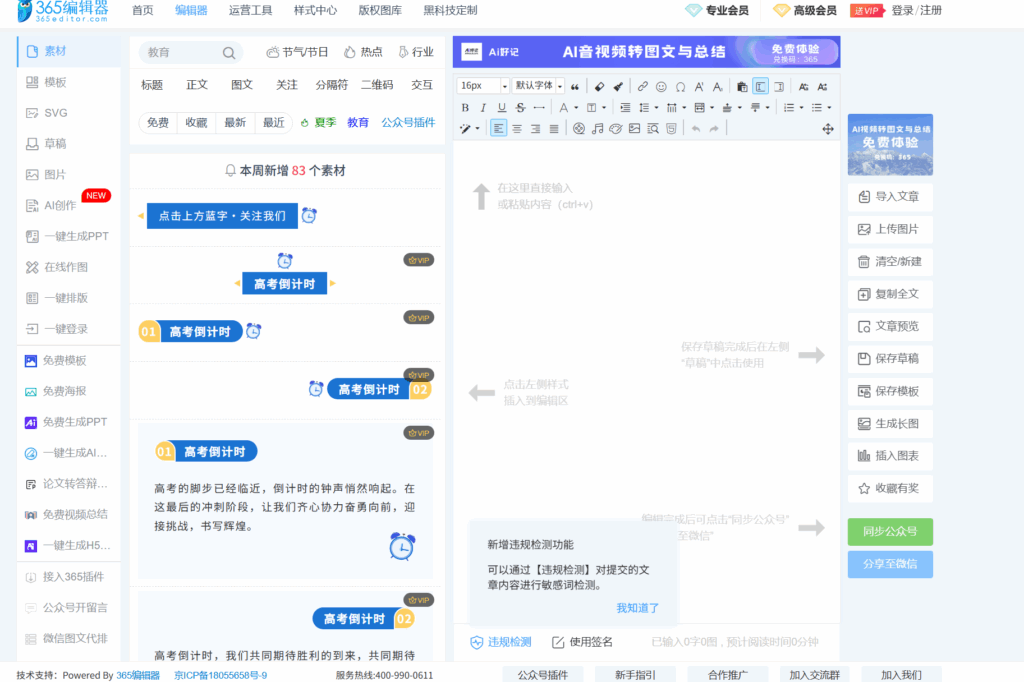Viewport: 1024px width, 682px height.
Task: Redo the last edit
Action: coord(714,129)
